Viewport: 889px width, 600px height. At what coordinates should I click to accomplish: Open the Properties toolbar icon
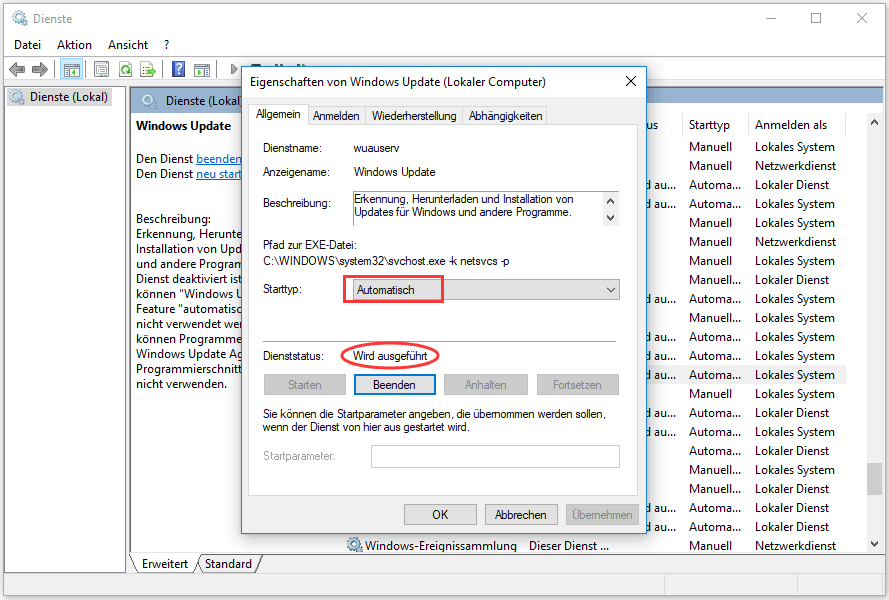point(101,70)
